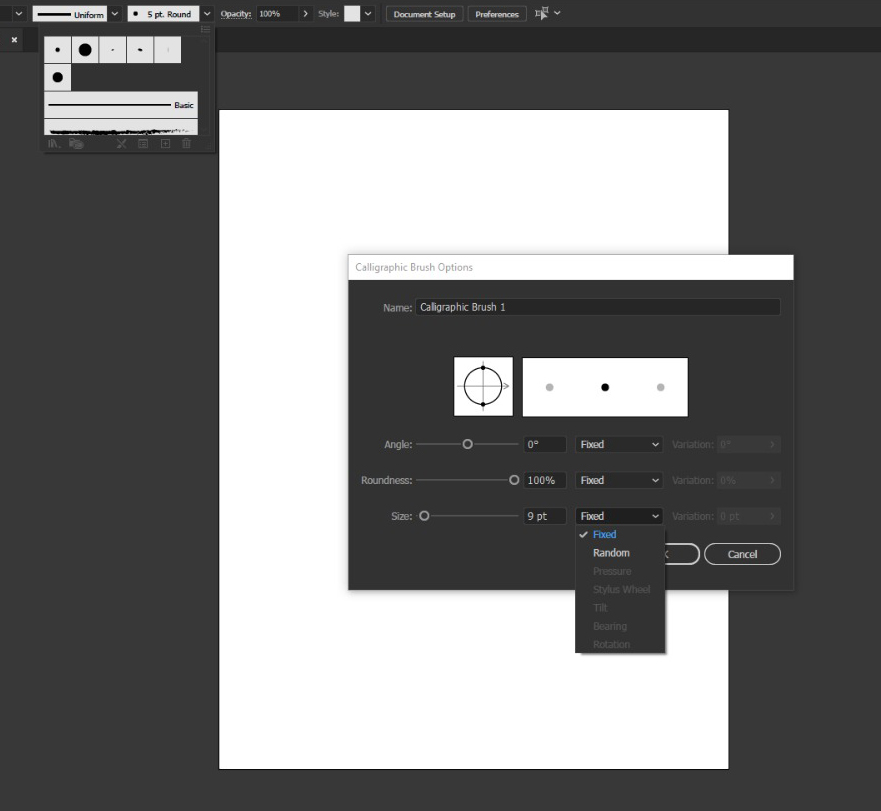Screen dimensions: 881x811
Task: Click Remove Brush Stroke icon
Action: tap(121, 144)
